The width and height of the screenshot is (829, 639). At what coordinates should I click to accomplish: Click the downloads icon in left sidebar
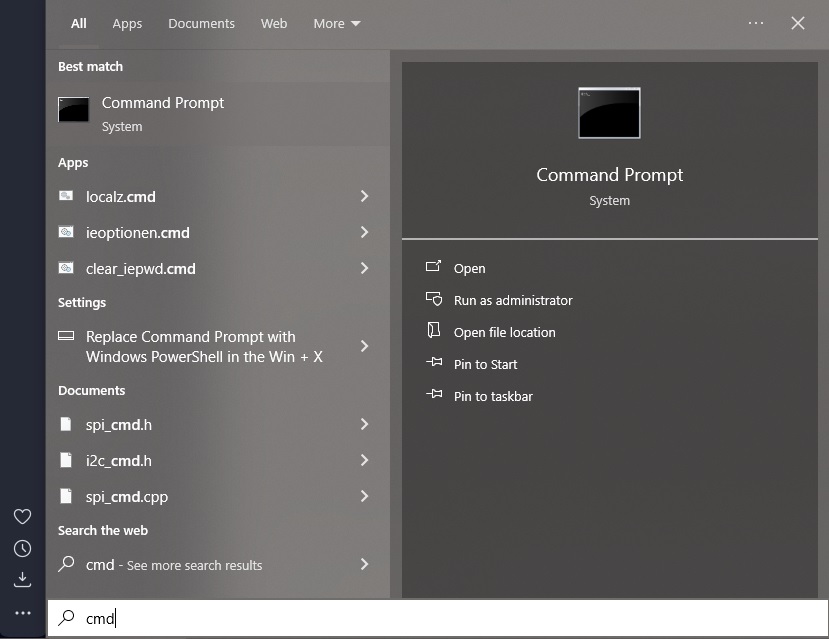22,580
